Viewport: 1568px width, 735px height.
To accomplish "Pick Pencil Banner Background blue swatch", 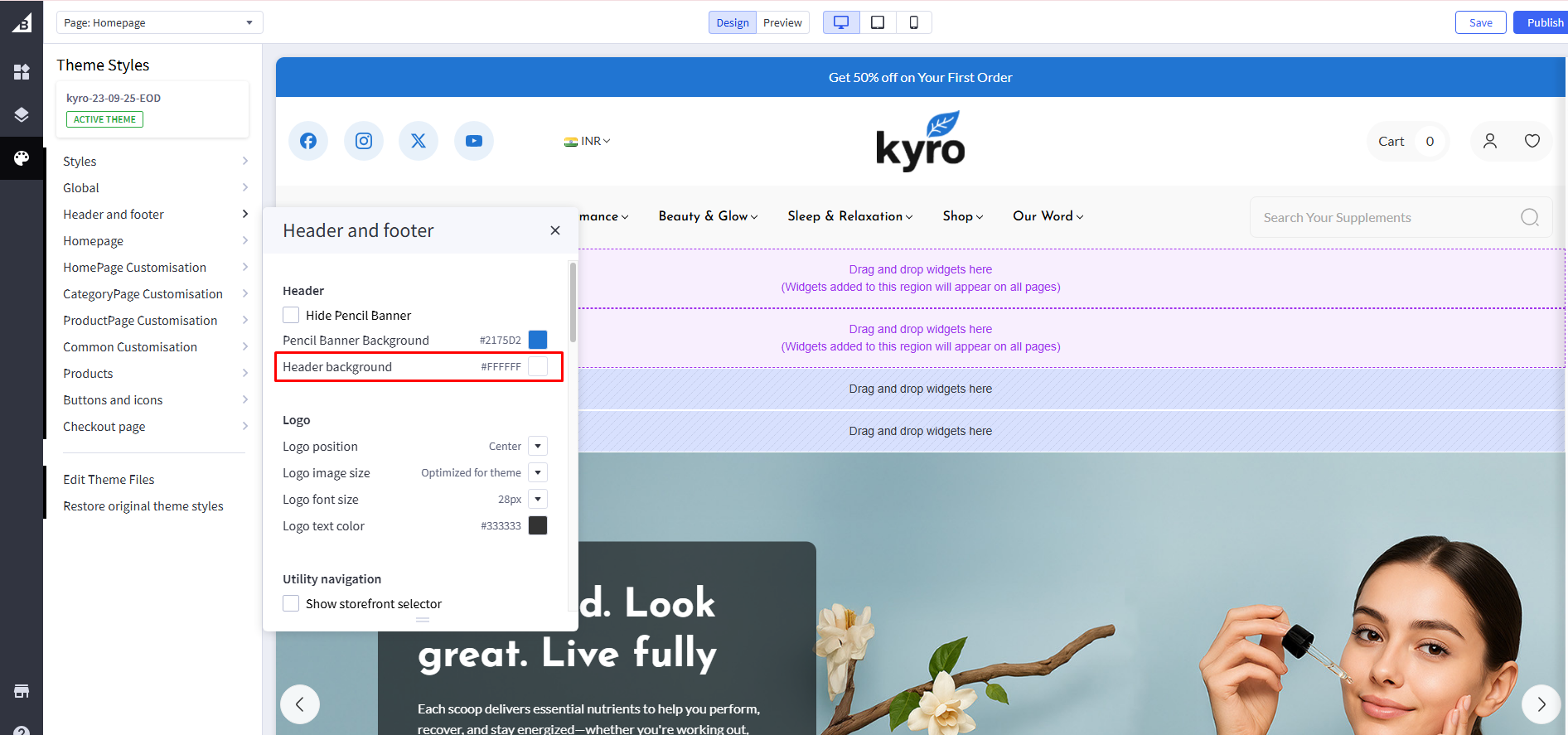I will [x=538, y=340].
